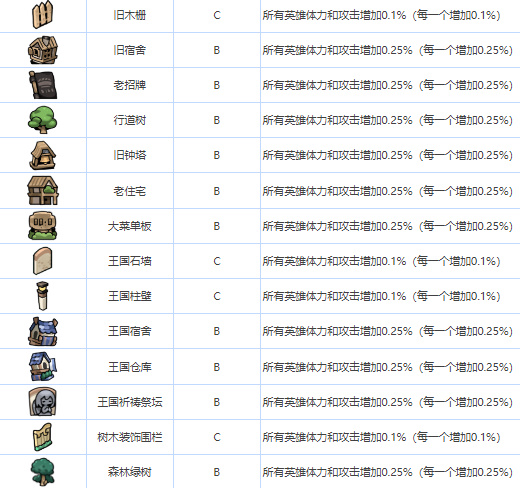Click grade B in the 老住宅 row
The image size is (520, 488).
(217, 191)
